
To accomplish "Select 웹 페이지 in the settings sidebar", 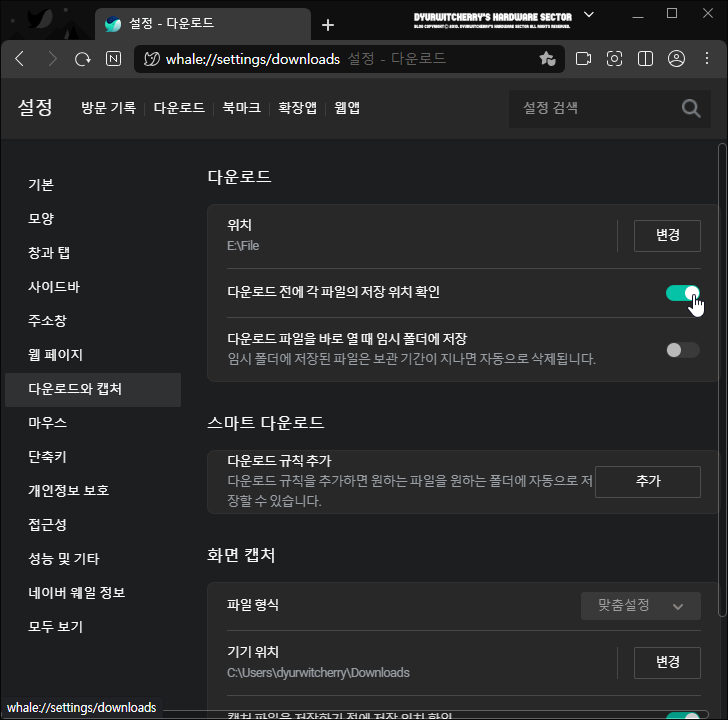I will [55, 355].
